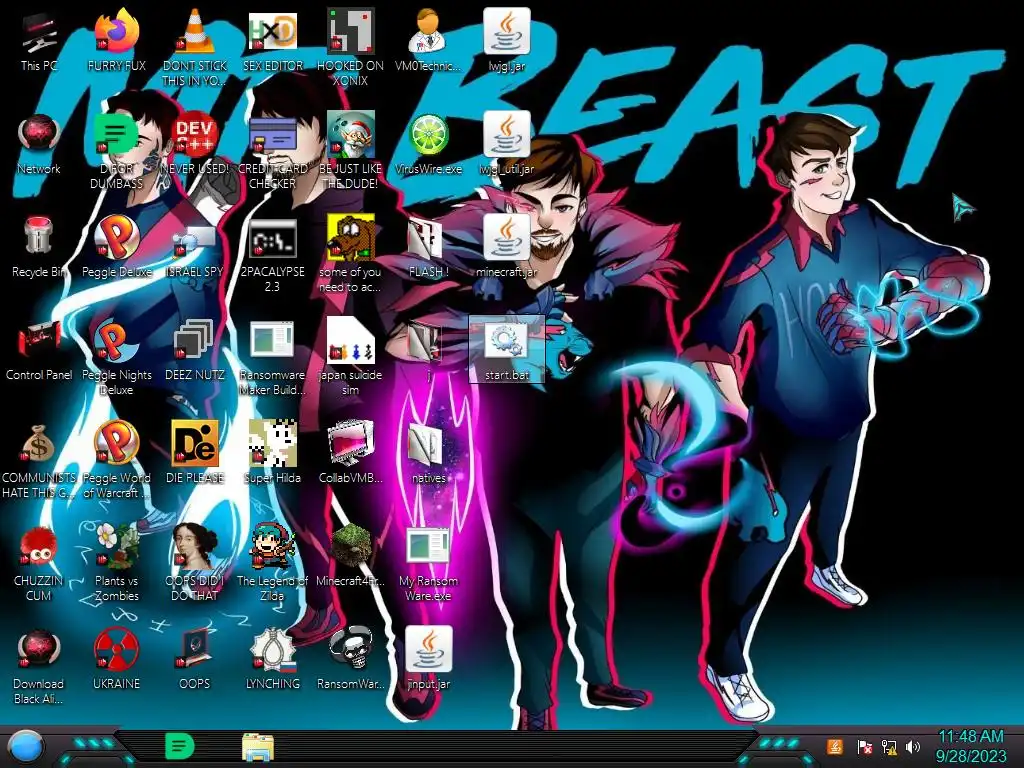Select the OOPS desktop shortcut
Screen dimensions: 1024x768
[x=195, y=659]
